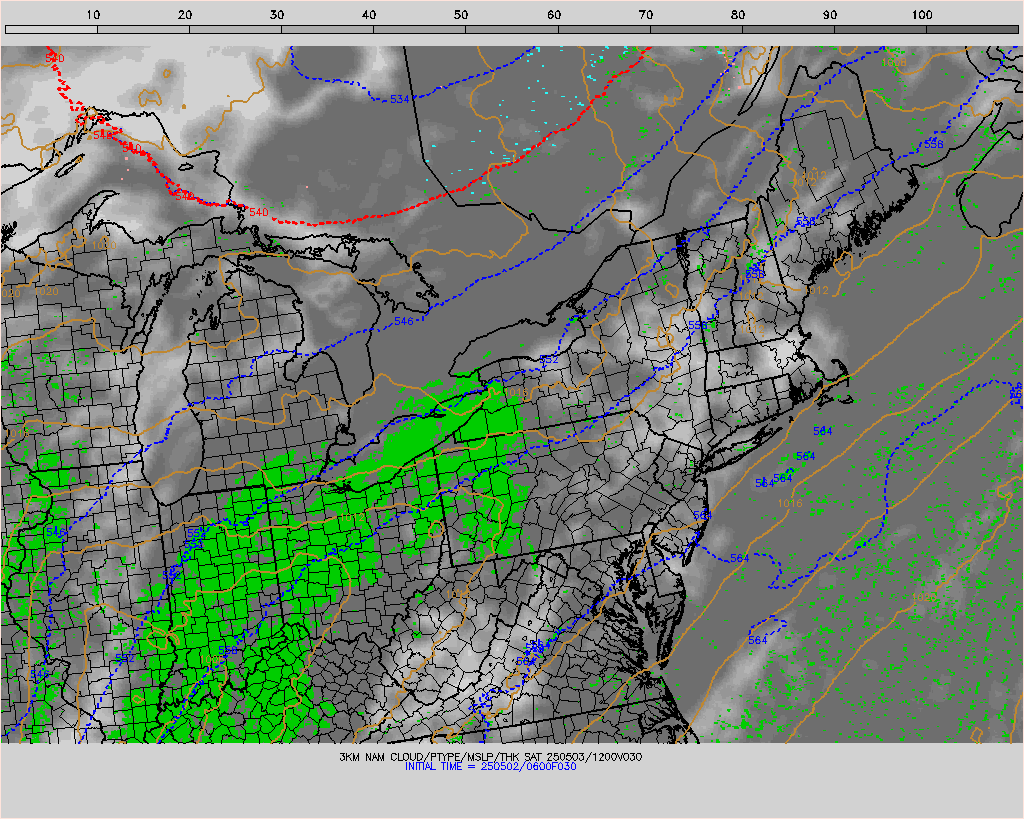Click the scale segment between 50 and 60
Screen dimensions: 1024x819
511,29
